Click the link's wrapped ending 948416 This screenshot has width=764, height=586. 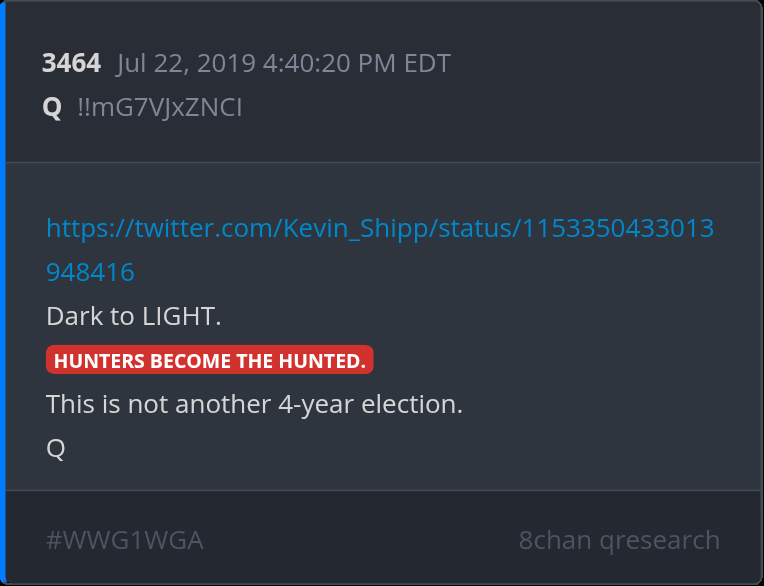click(90, 272)
